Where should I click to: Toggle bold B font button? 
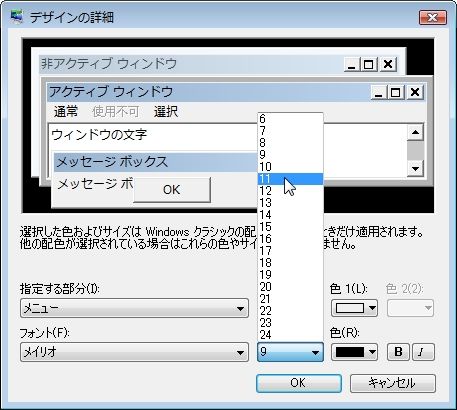pyautogui.click(x=398, y=352)
